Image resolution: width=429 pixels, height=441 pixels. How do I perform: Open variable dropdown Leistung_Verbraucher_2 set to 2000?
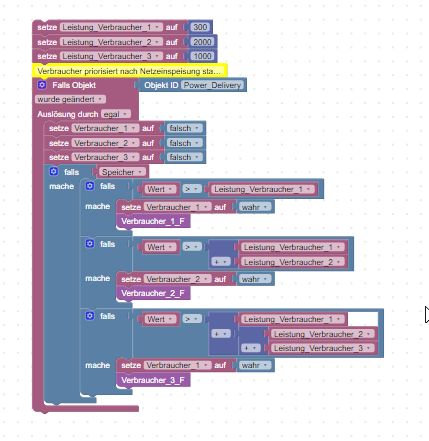click(x=111, y=42)
